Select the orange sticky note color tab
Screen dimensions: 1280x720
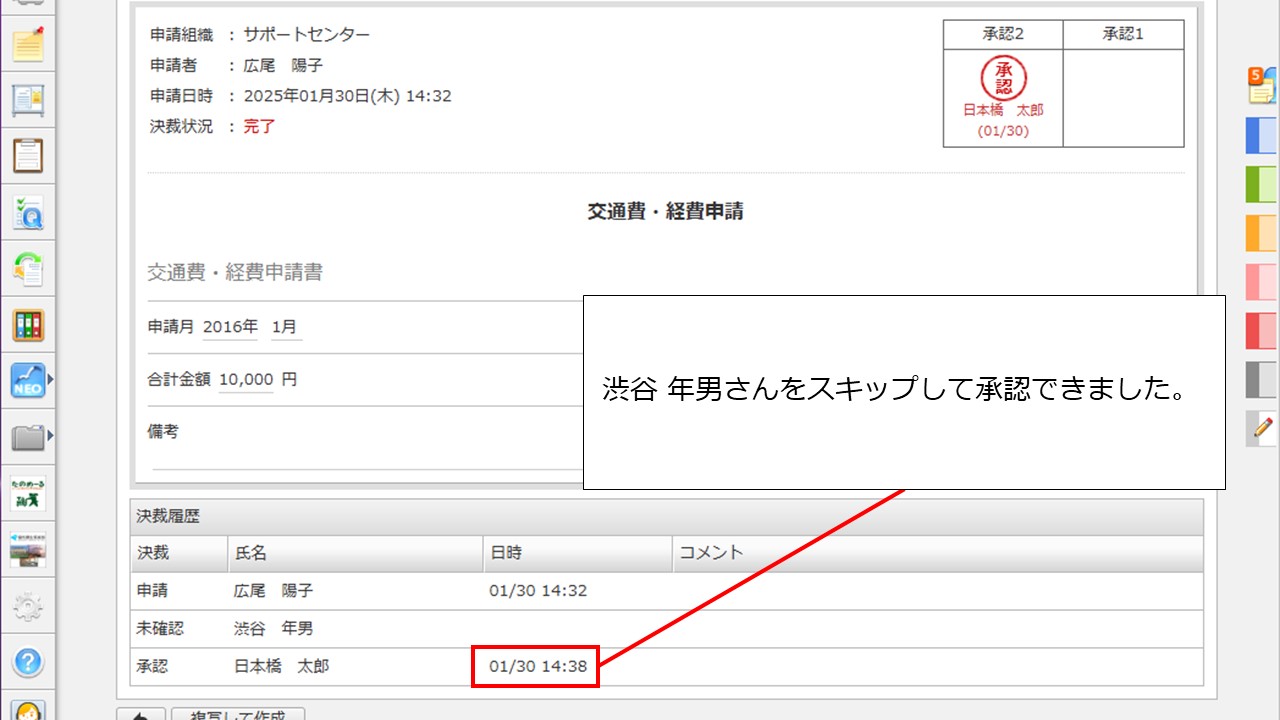(1261, 233)
